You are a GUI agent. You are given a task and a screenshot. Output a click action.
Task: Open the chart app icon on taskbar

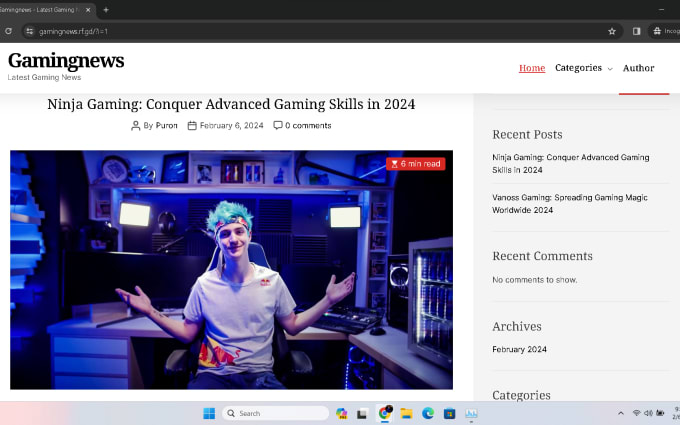point(471,413)
